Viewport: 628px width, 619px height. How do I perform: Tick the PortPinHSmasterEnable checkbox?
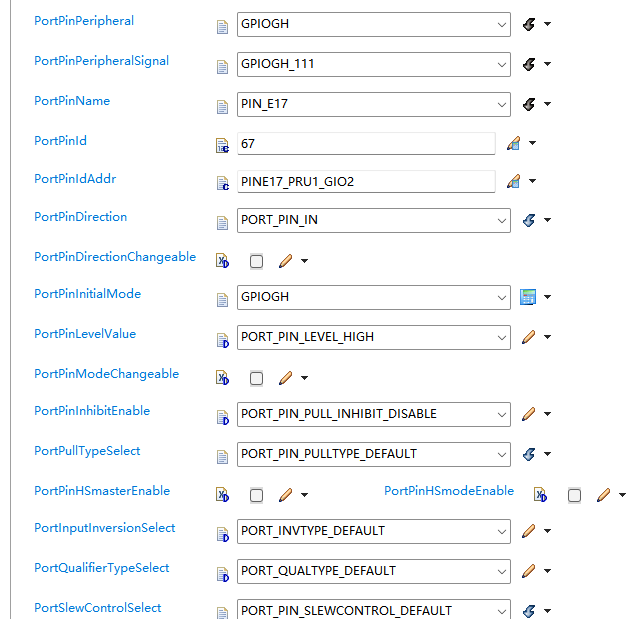tap(257, 495)
